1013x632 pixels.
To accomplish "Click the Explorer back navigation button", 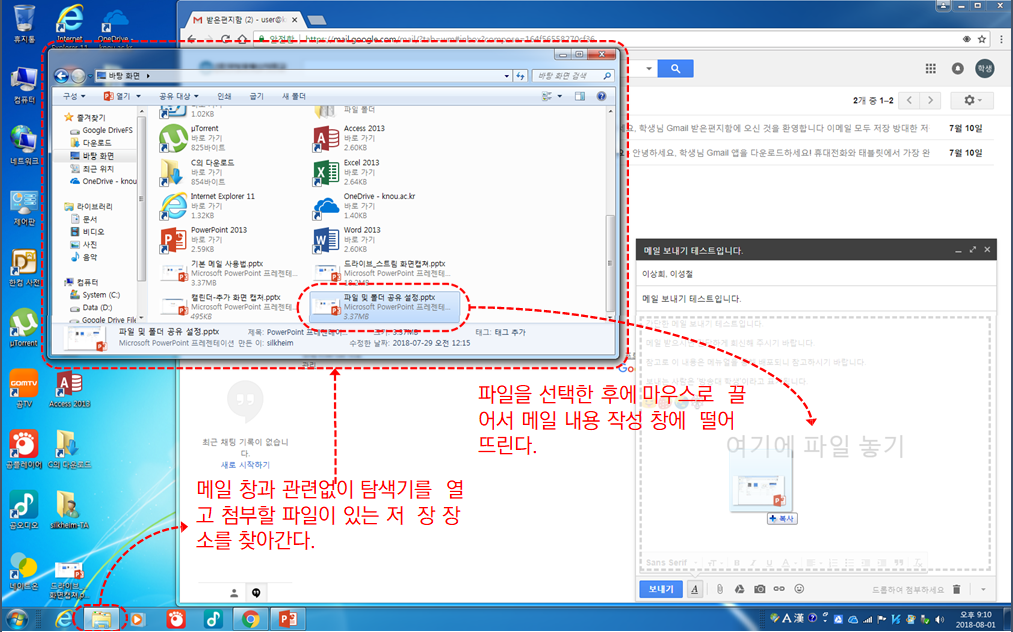I will [x=61, y=76].
